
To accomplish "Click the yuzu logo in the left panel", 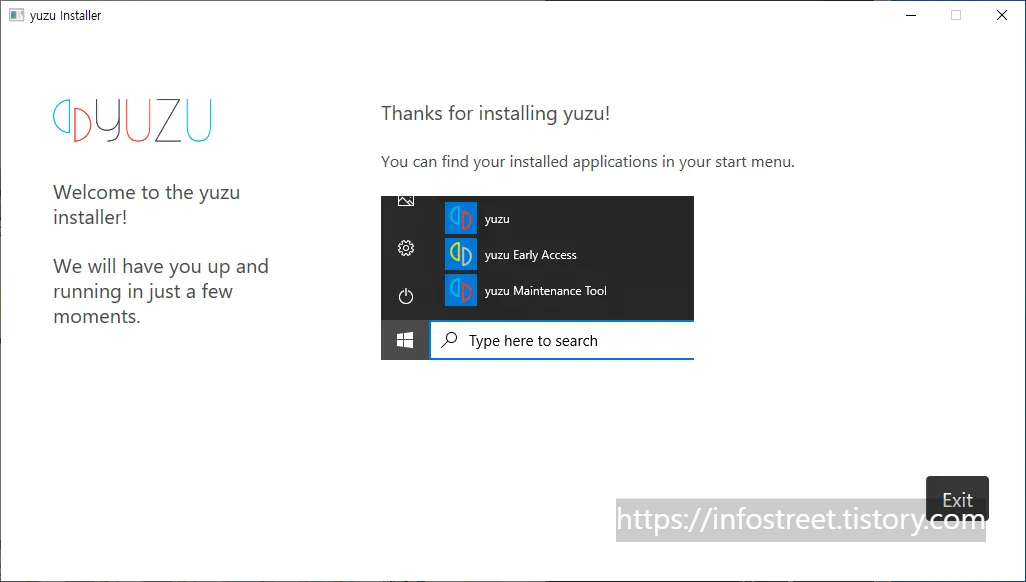I will point(132,120).
